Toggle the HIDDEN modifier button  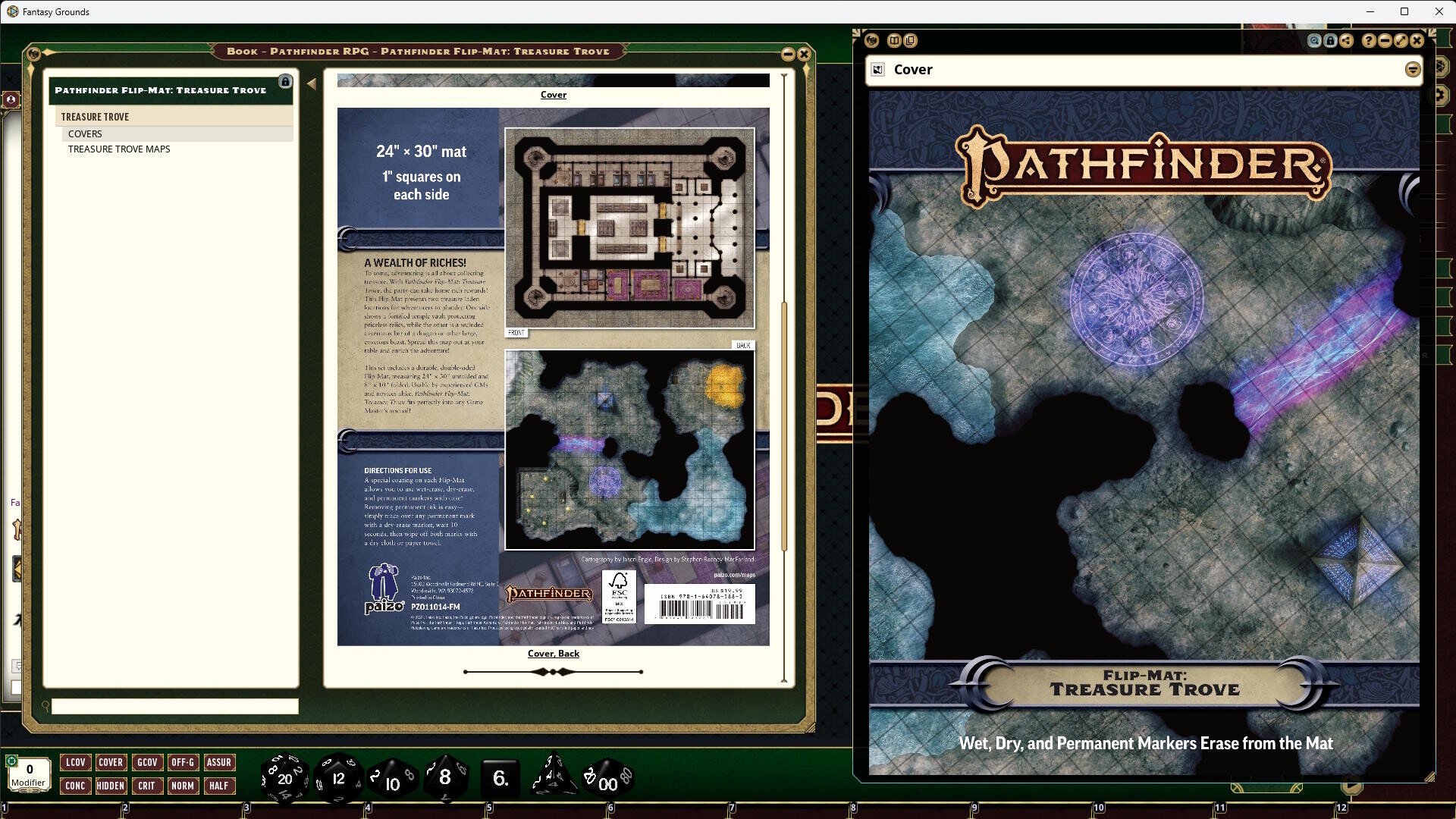(111, 786)
